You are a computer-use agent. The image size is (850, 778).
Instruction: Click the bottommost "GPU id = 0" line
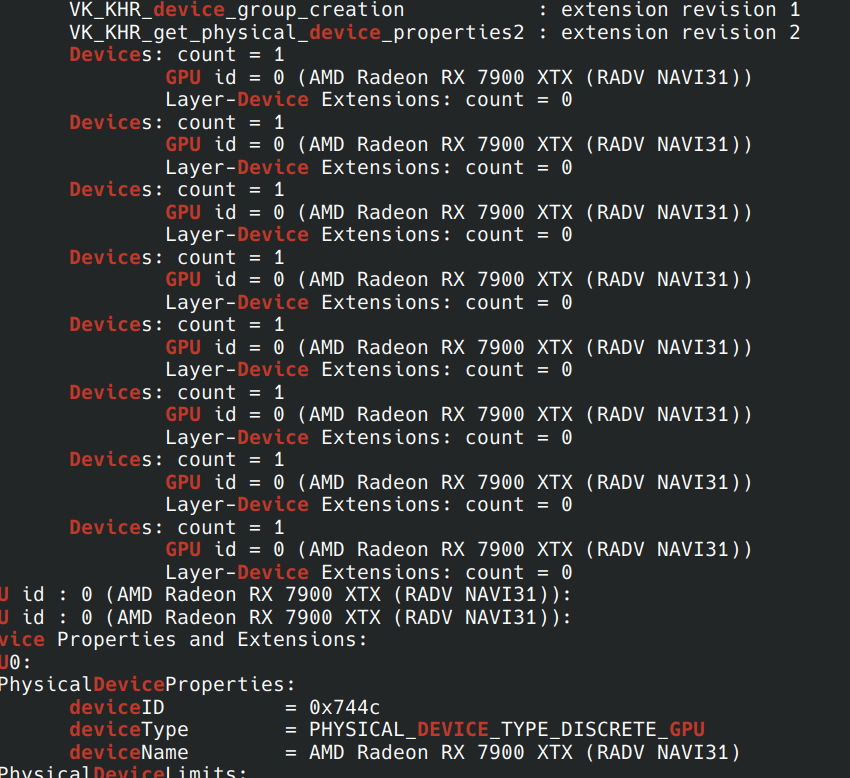tap(458, 550)
